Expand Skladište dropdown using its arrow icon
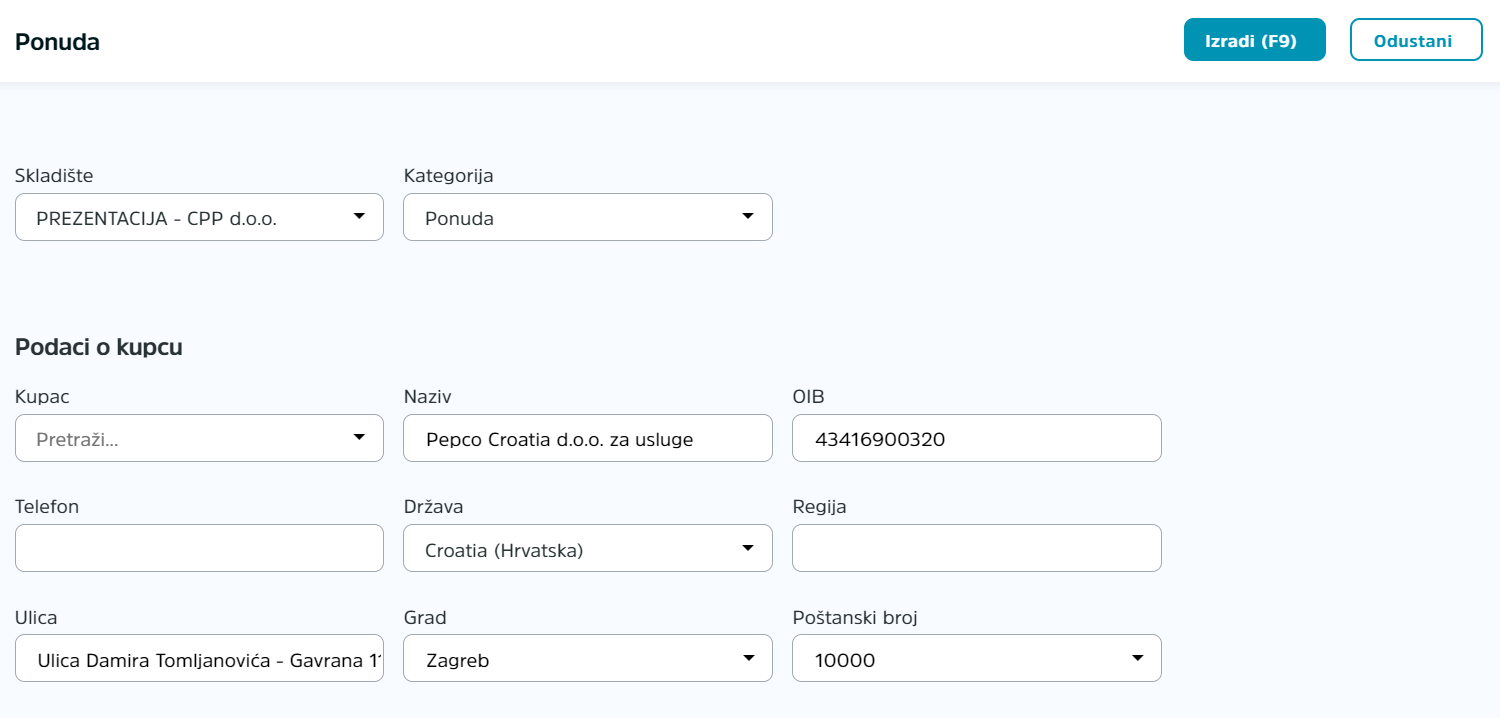The width and height of the screenshot is (1500, 718). click(359, 216)
